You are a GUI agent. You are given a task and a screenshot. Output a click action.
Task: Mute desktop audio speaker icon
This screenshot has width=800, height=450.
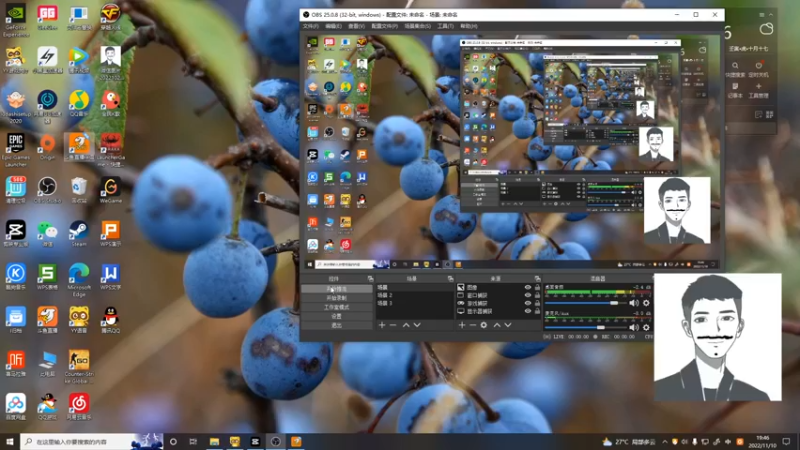pyautogui.click(x=634, y=303)
